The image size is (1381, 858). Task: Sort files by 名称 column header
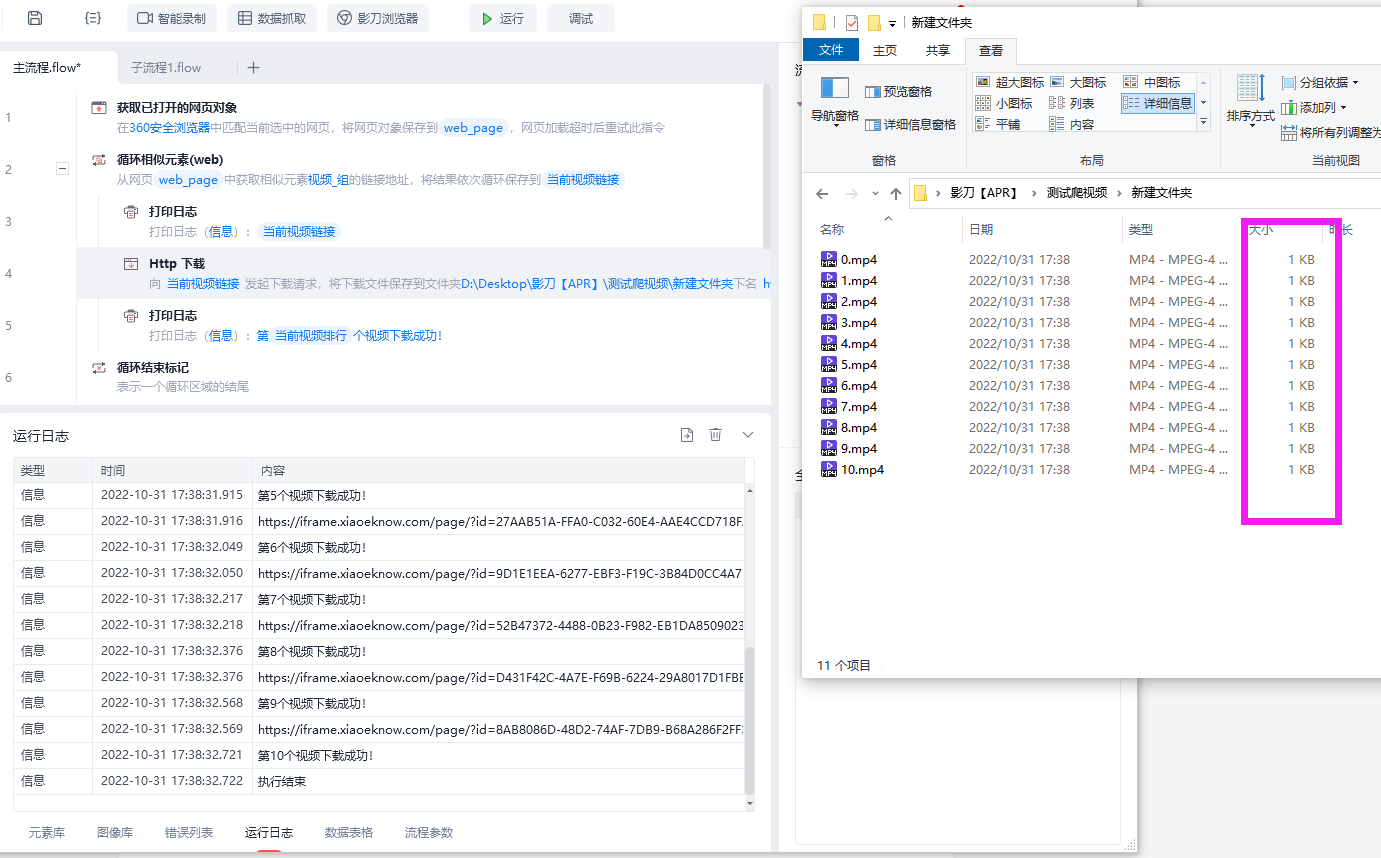click(832, 230)
